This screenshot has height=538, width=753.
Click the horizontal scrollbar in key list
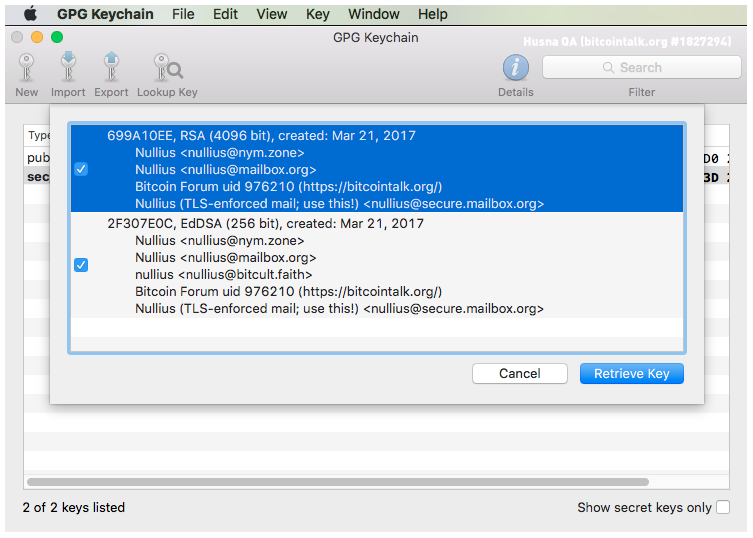pos(338,482)
